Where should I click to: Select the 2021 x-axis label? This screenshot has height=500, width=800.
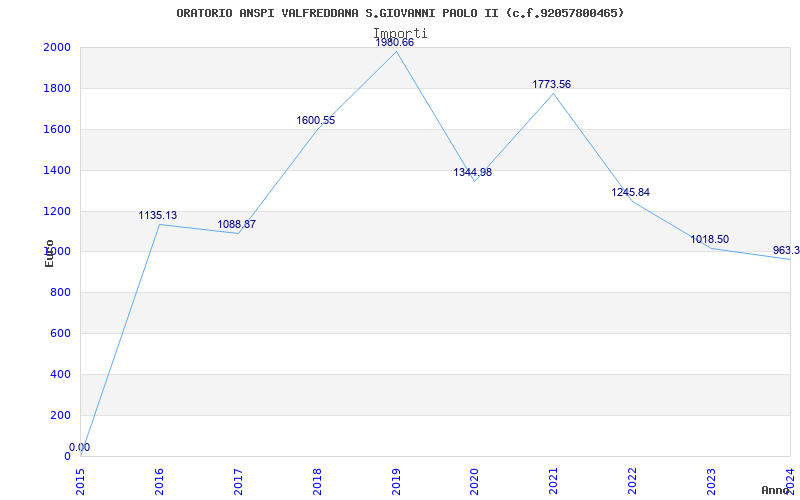[554, 482]
